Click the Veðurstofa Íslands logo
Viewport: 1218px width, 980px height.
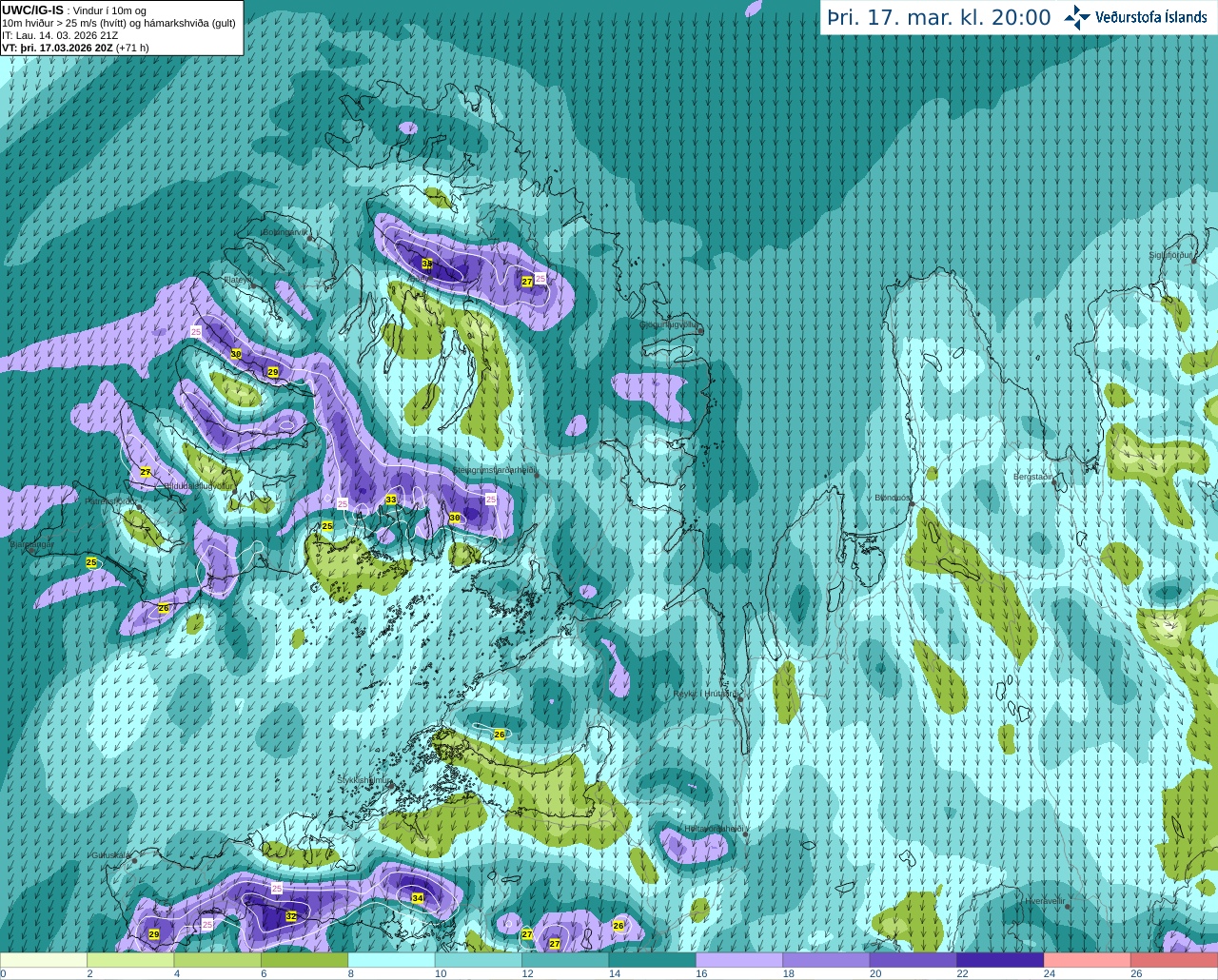click(x=1135, y=17)
